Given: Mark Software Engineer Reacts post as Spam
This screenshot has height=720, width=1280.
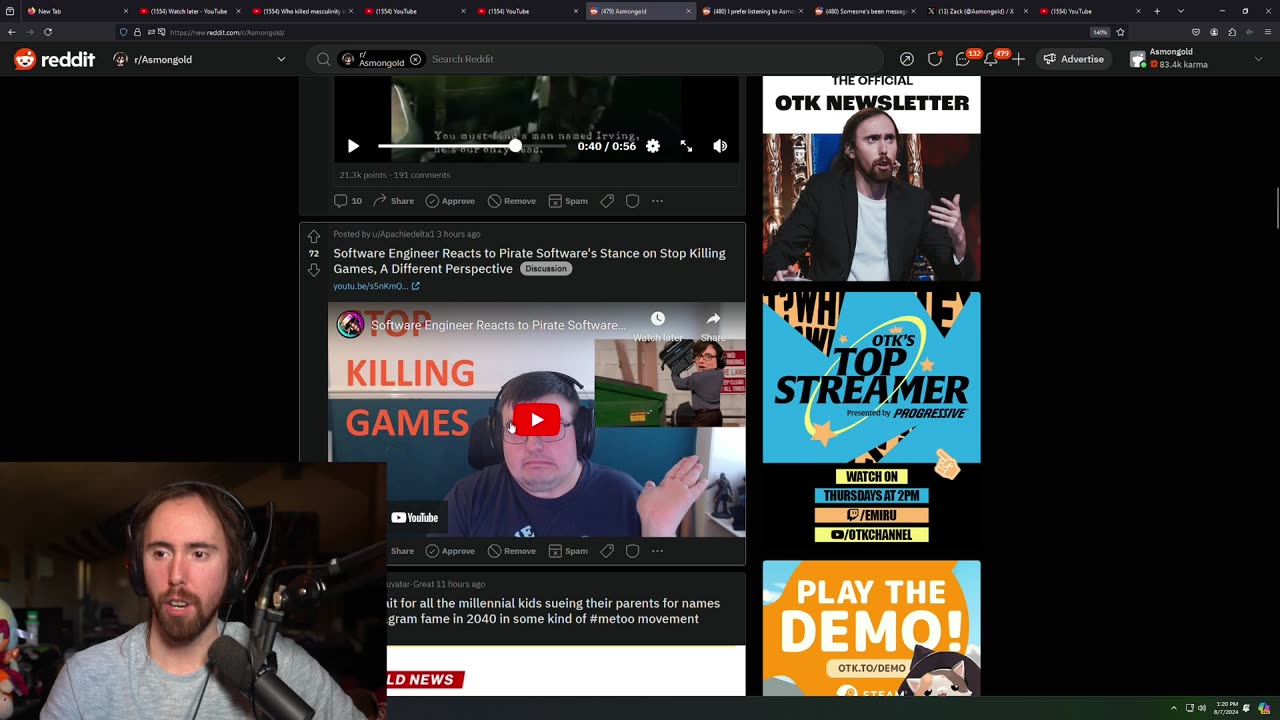Looking at the screenshot, I should [x=568, y=551].
